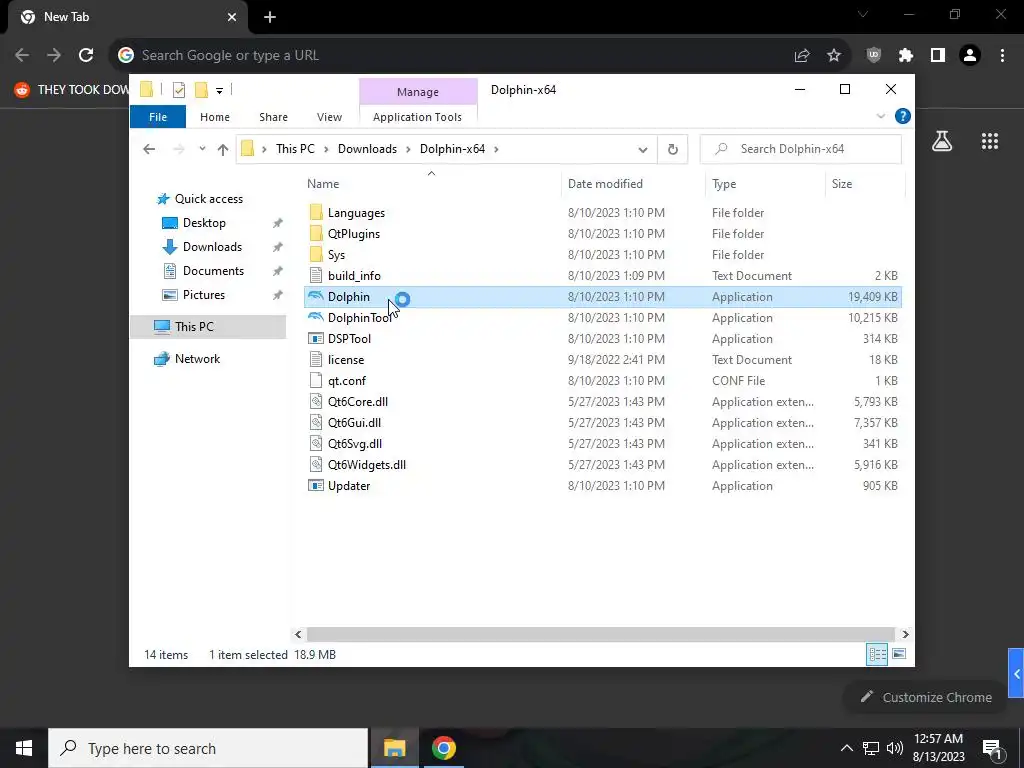Select the Qt6Core.dll file icon

[316, 402]
